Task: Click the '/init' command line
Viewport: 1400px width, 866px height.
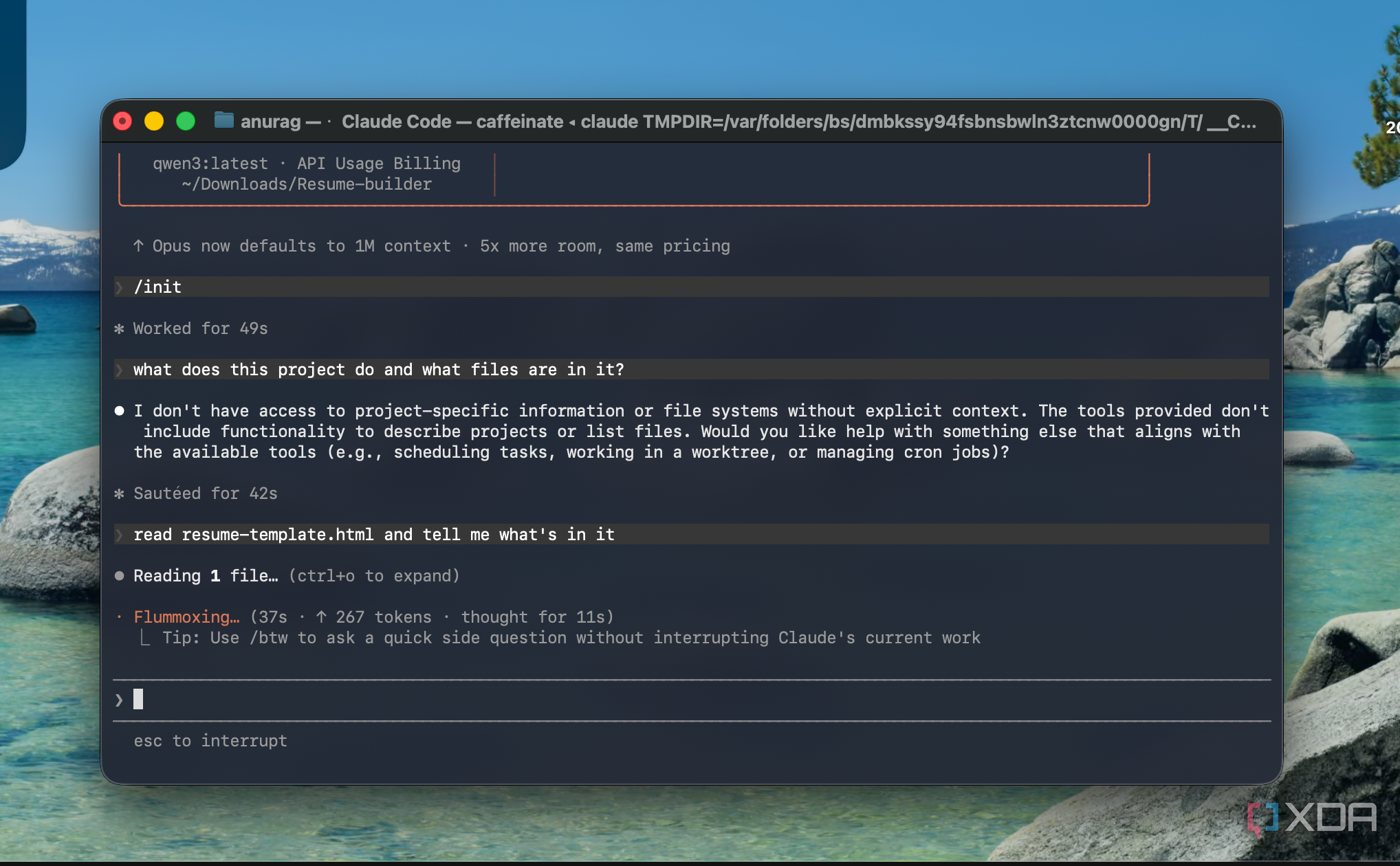Action: pos(692,287)
